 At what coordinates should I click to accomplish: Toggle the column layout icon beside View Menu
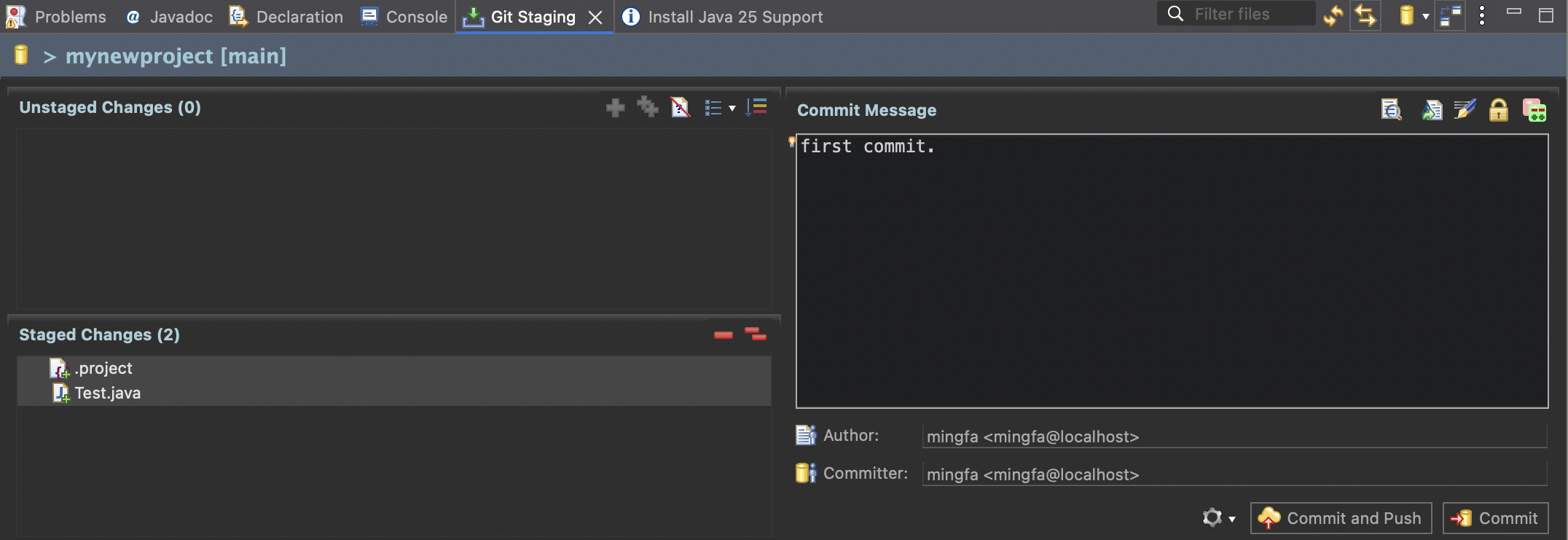pyautogui.click(x=1450, y=15)
